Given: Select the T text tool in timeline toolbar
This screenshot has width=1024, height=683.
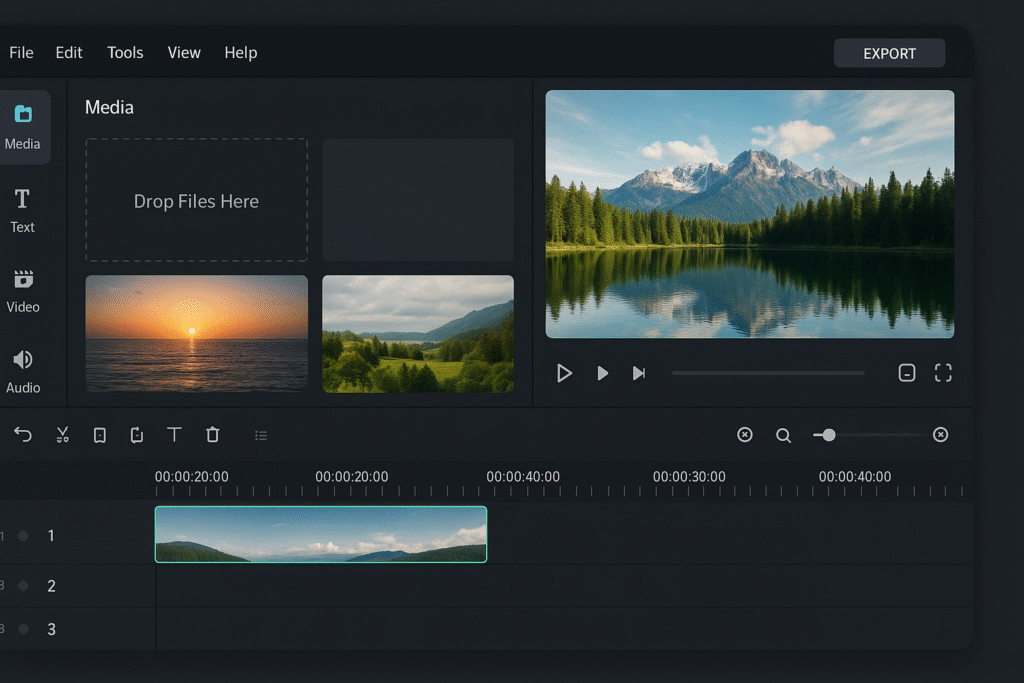Looking at the screenshot, I should click(x=174, y=435).
